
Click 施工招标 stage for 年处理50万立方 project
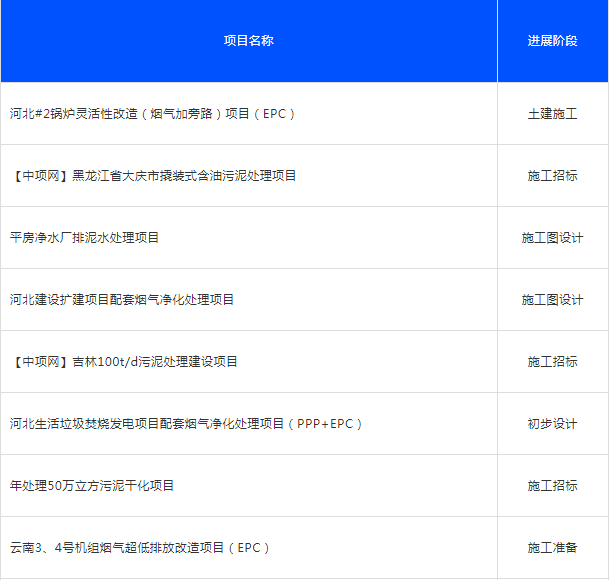[x=552, y=486]
